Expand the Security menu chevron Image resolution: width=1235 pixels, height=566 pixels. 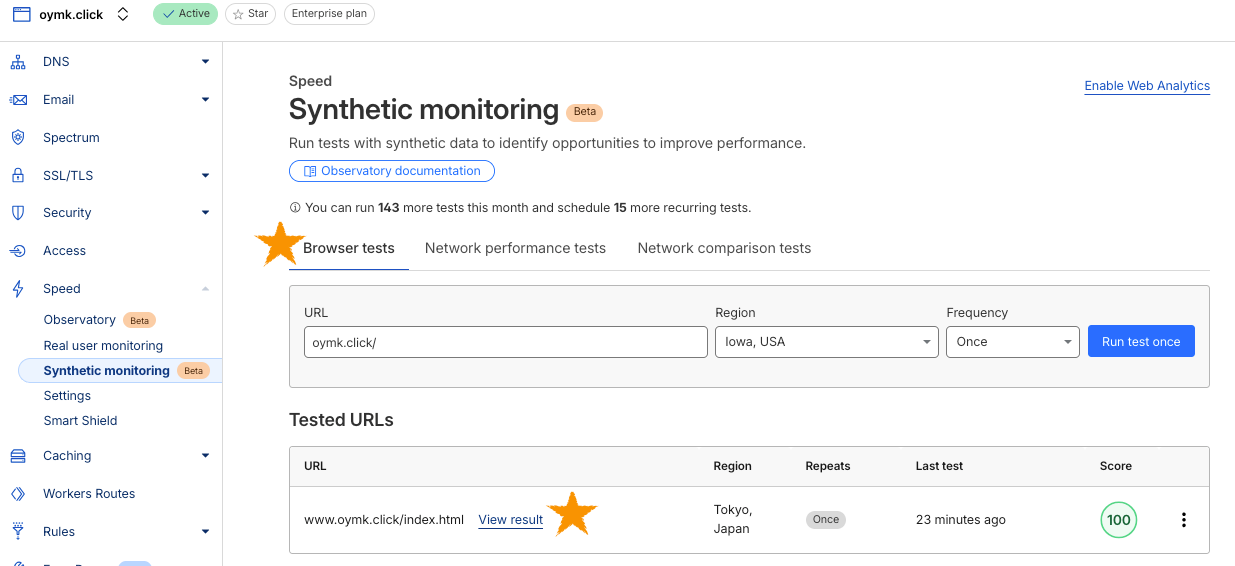click(x=205, y=213)
